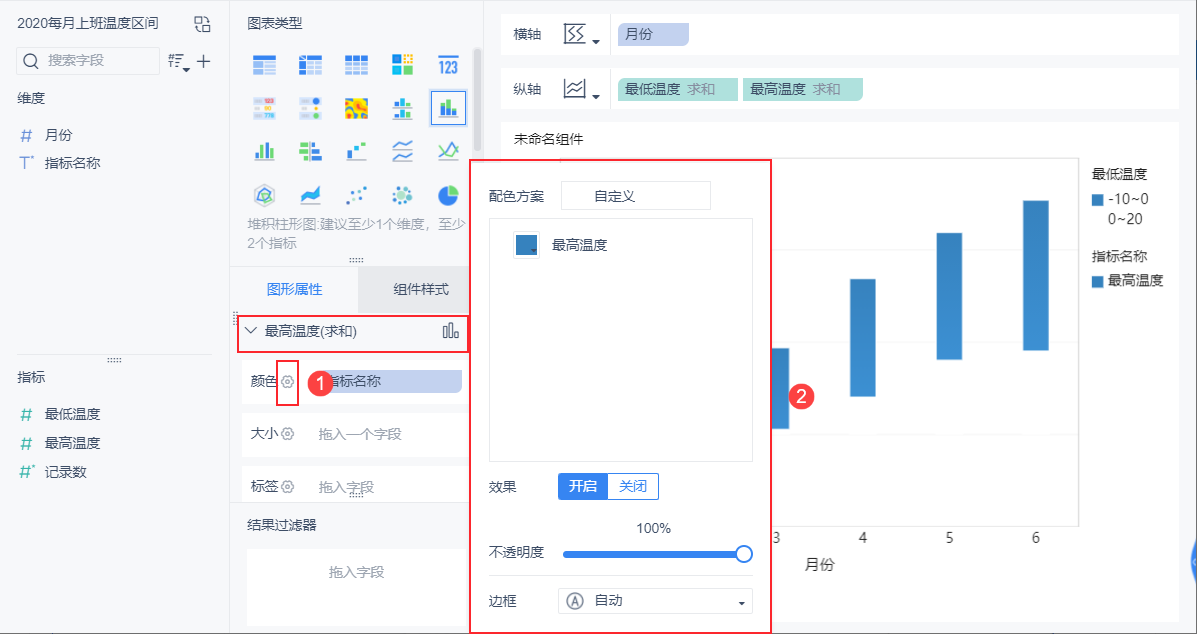
Task: Open the field sort and filter dropdown
Action: (x=179, y=62)
